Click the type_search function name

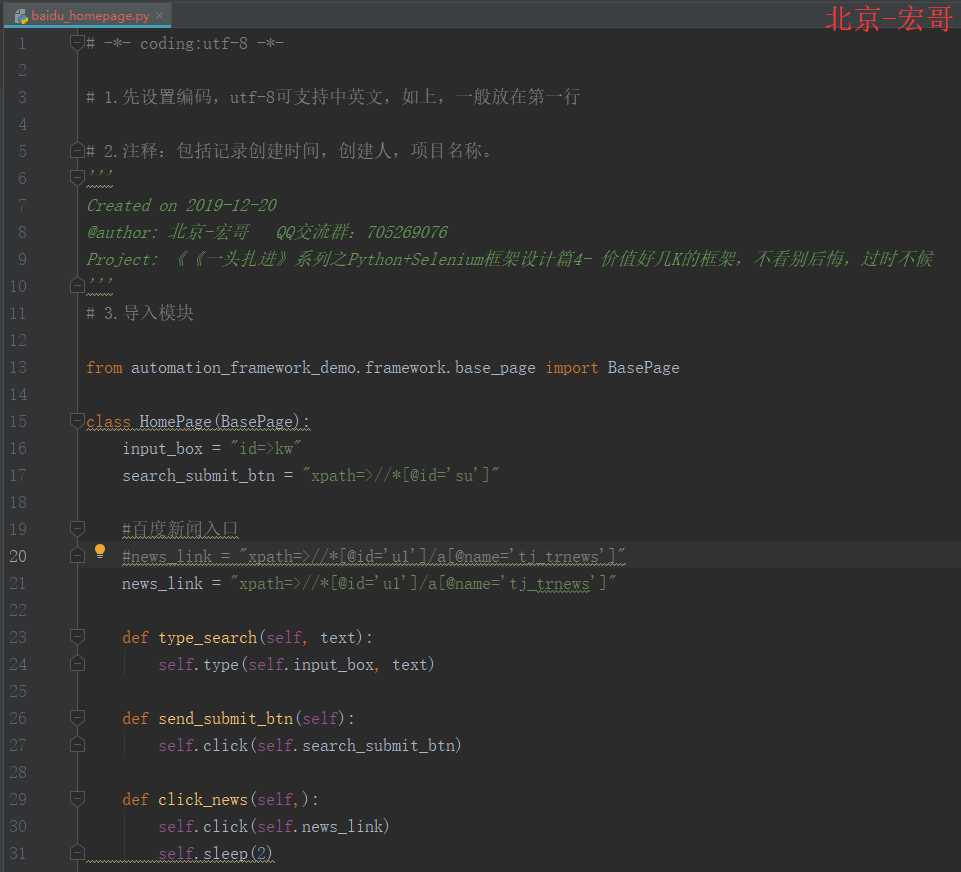pos(207,637)
